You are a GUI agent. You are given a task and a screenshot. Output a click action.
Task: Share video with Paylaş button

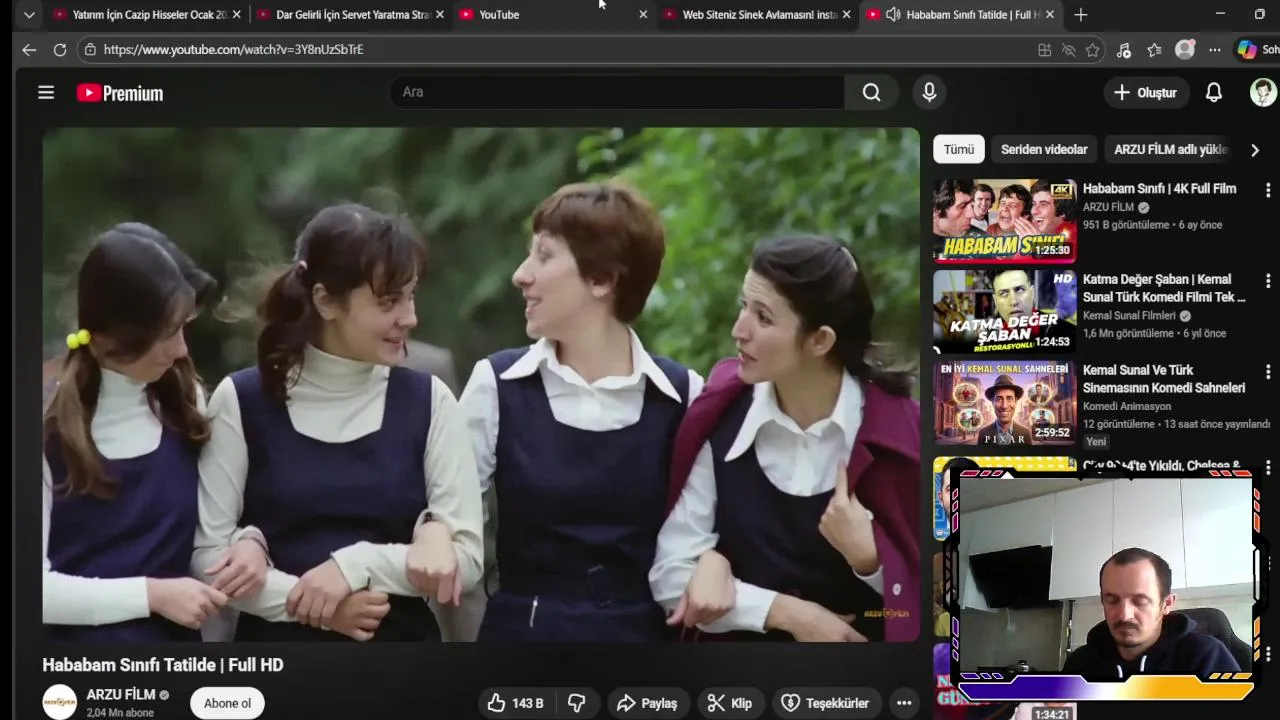(x=646, y=703)
